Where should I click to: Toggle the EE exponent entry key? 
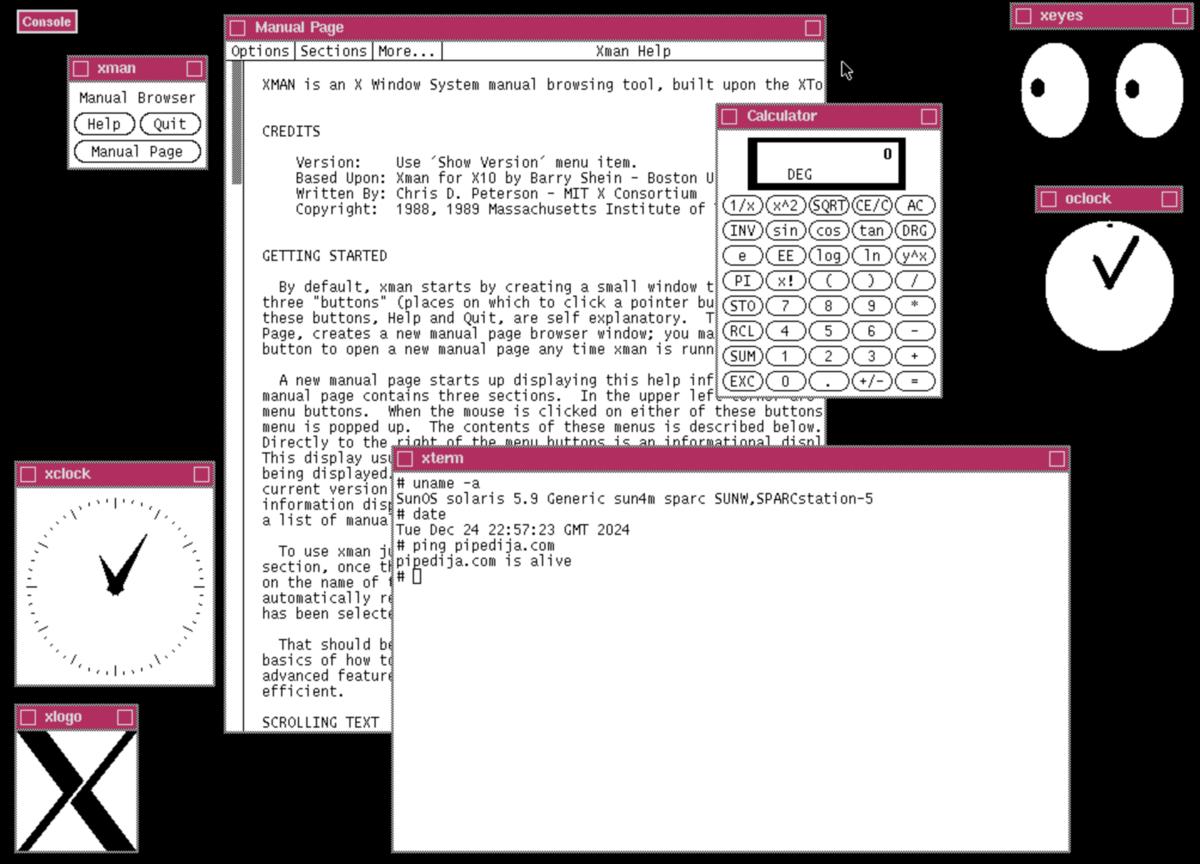(x=785, y=256)
